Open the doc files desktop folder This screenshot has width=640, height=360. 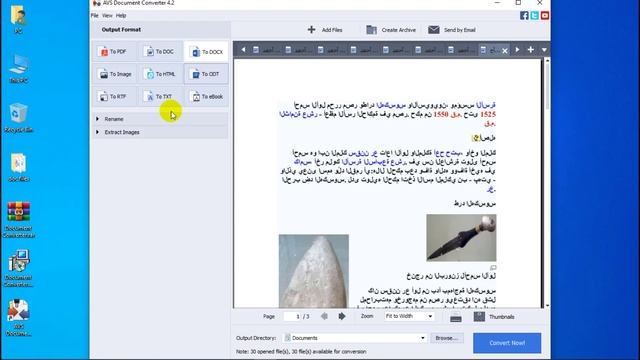(x=19, y=167)
